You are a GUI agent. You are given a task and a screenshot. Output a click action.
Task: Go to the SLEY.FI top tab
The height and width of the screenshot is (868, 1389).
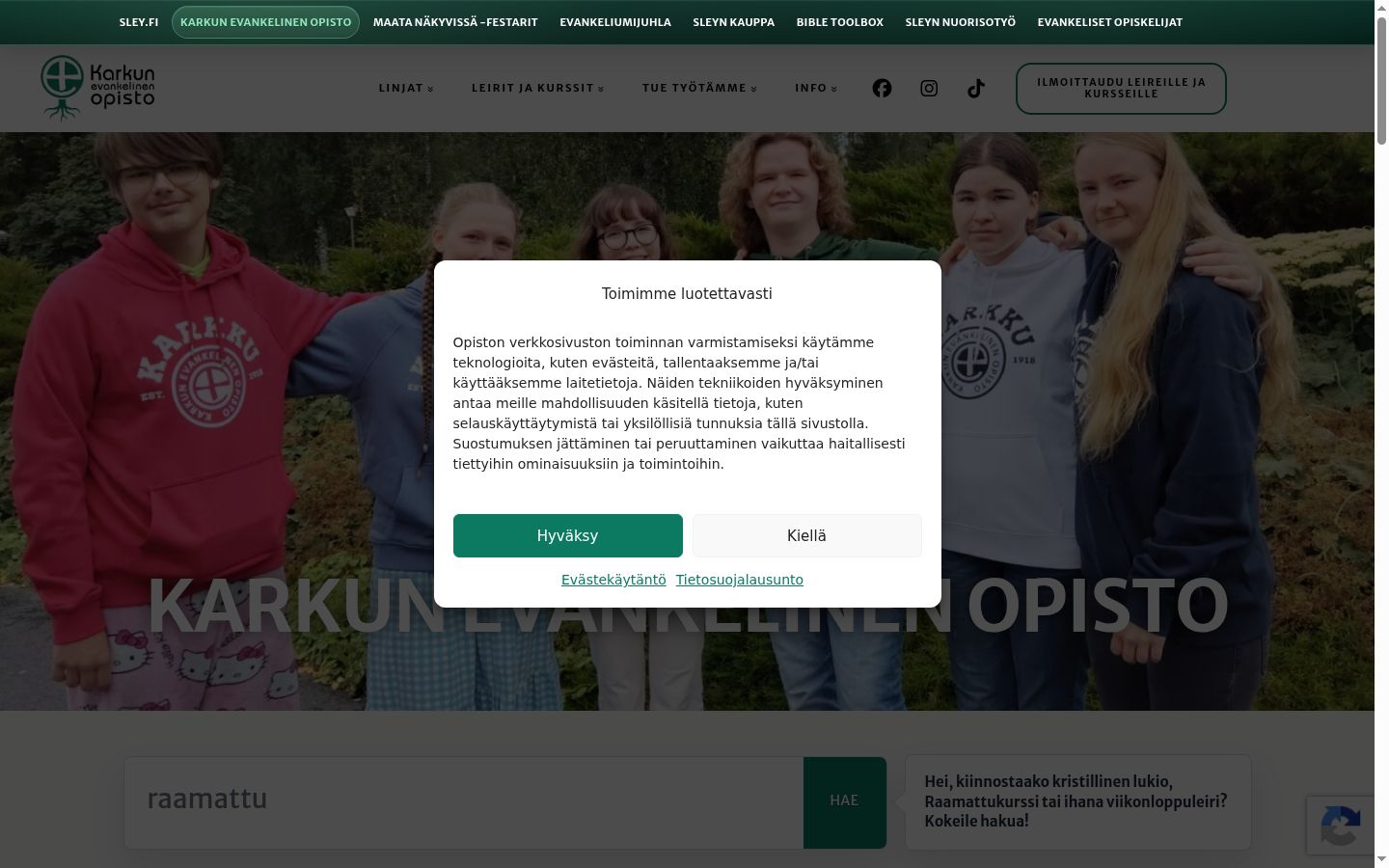click(x=139, y=22)
